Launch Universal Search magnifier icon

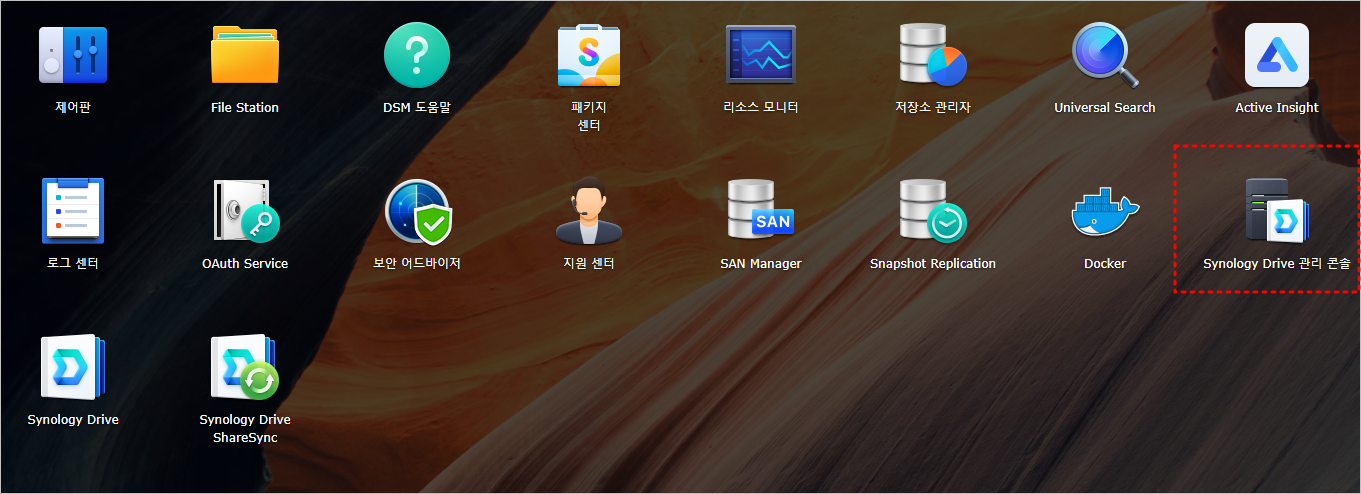click(1105, 55)
